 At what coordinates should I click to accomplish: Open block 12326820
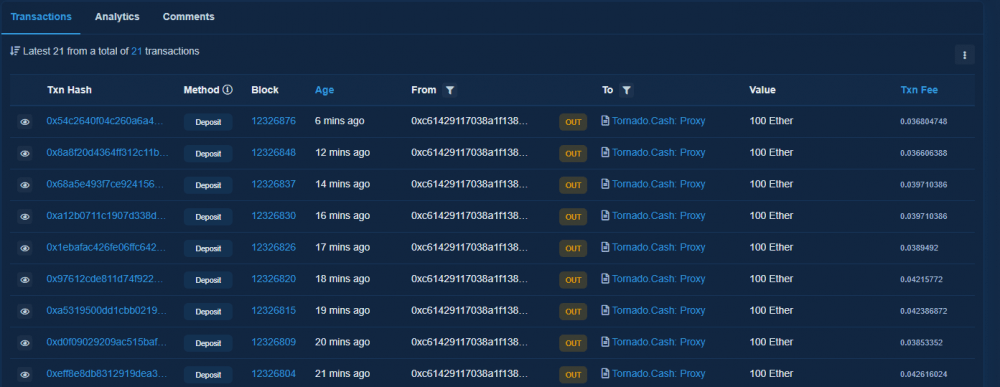(x=274, y=279)
